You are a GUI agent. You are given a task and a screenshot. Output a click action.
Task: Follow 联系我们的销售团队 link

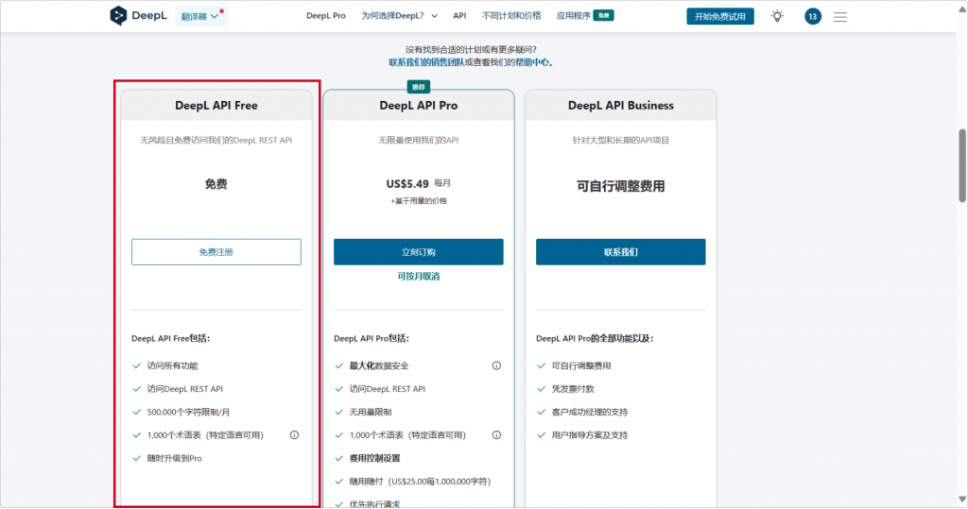[x=426, y=62]
